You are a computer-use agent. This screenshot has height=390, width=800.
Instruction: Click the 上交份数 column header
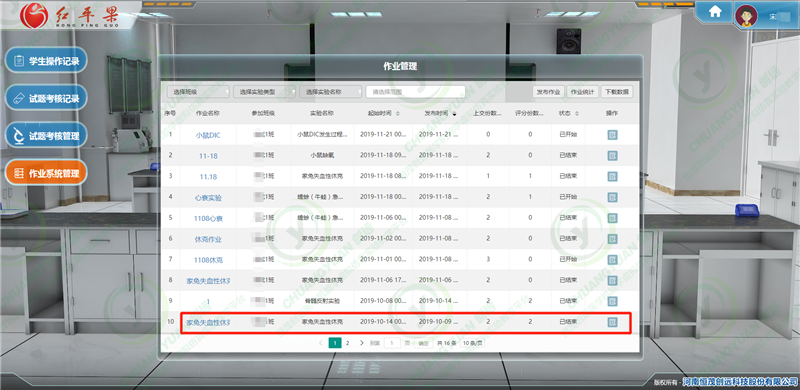(x=488, y=113)
